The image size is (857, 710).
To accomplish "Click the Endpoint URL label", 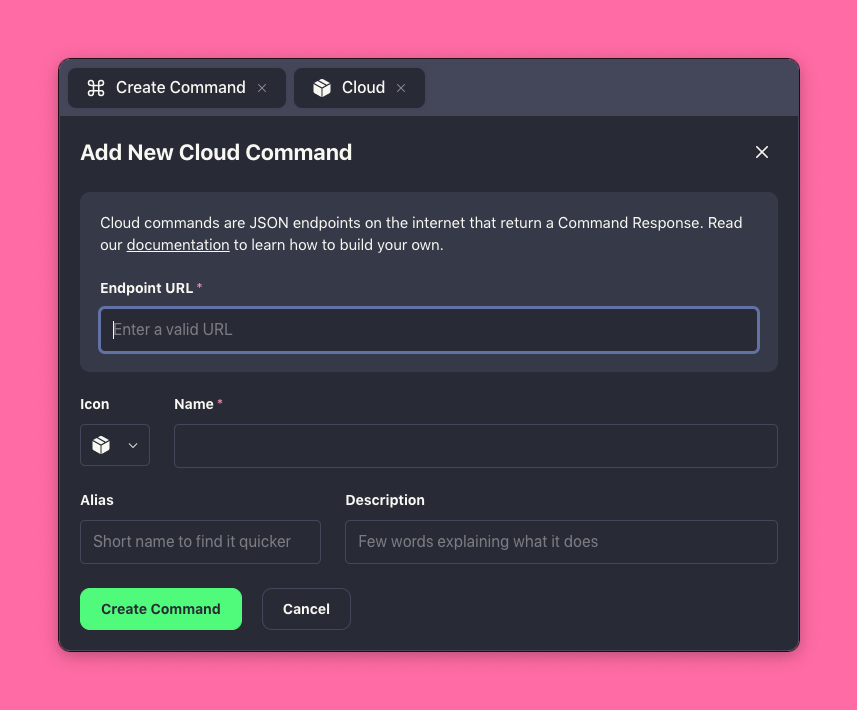I will click(146, 288).
